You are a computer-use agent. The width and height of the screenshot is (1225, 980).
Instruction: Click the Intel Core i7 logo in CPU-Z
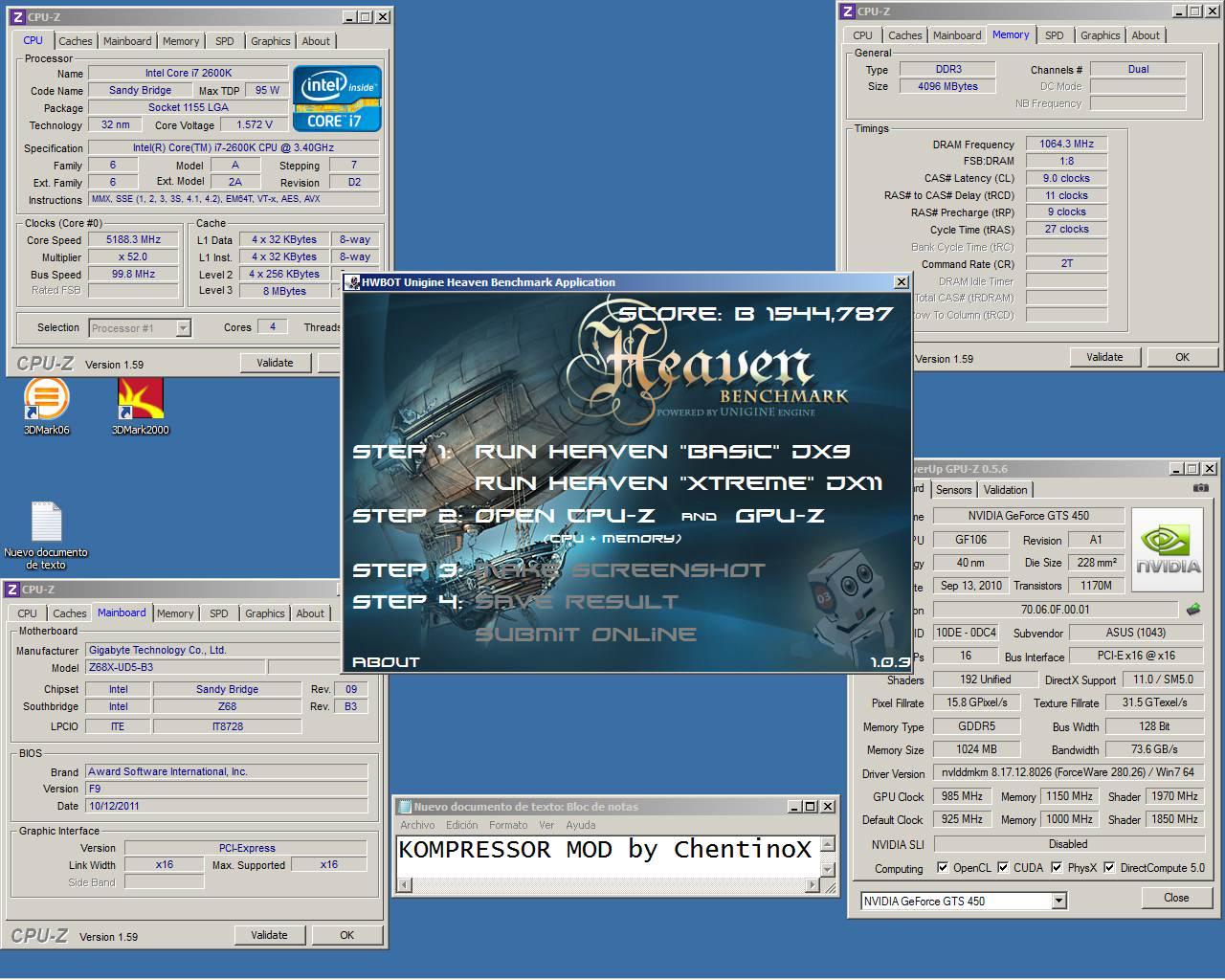(336, 99)
